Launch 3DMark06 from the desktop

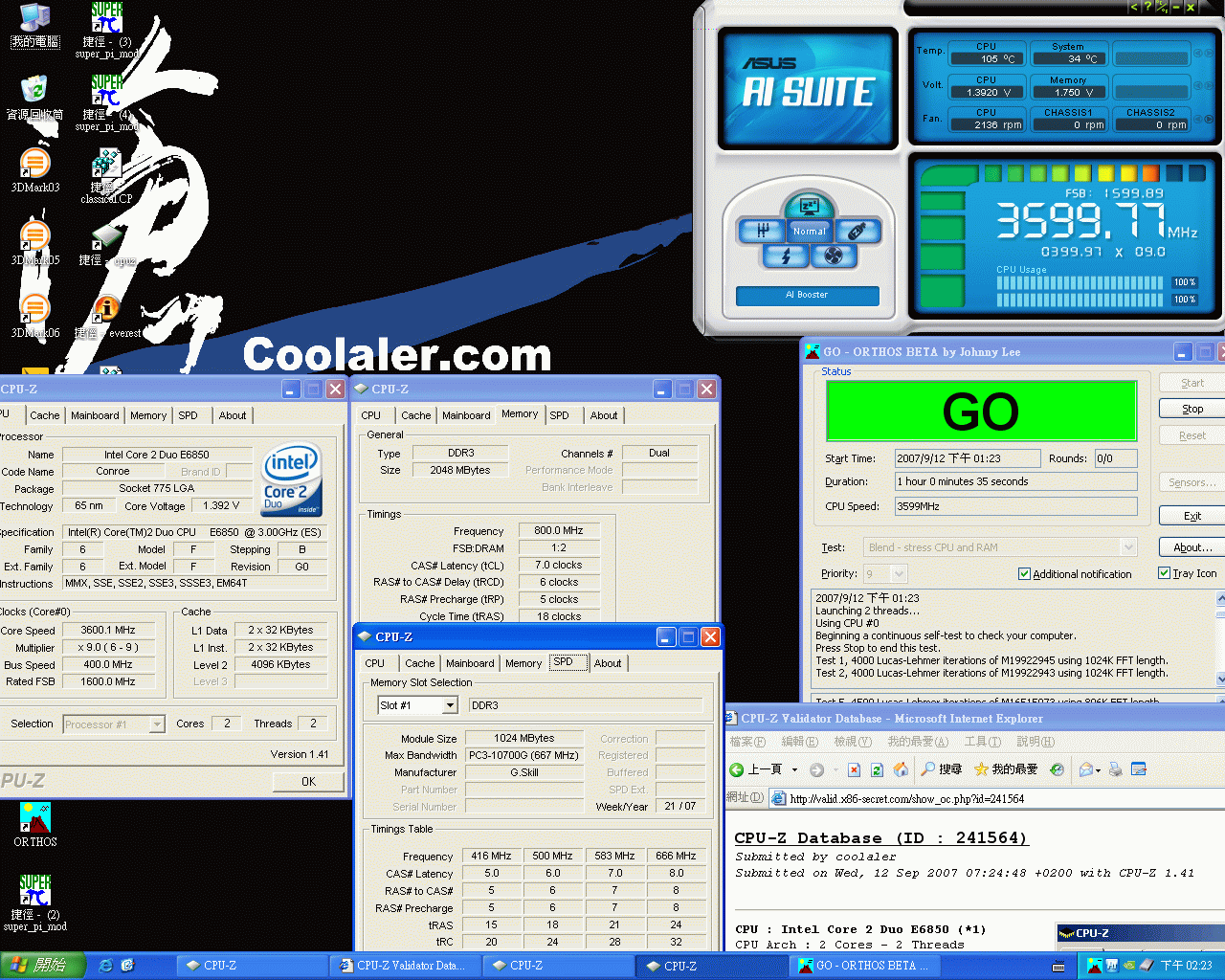click(x=35, y=316)
